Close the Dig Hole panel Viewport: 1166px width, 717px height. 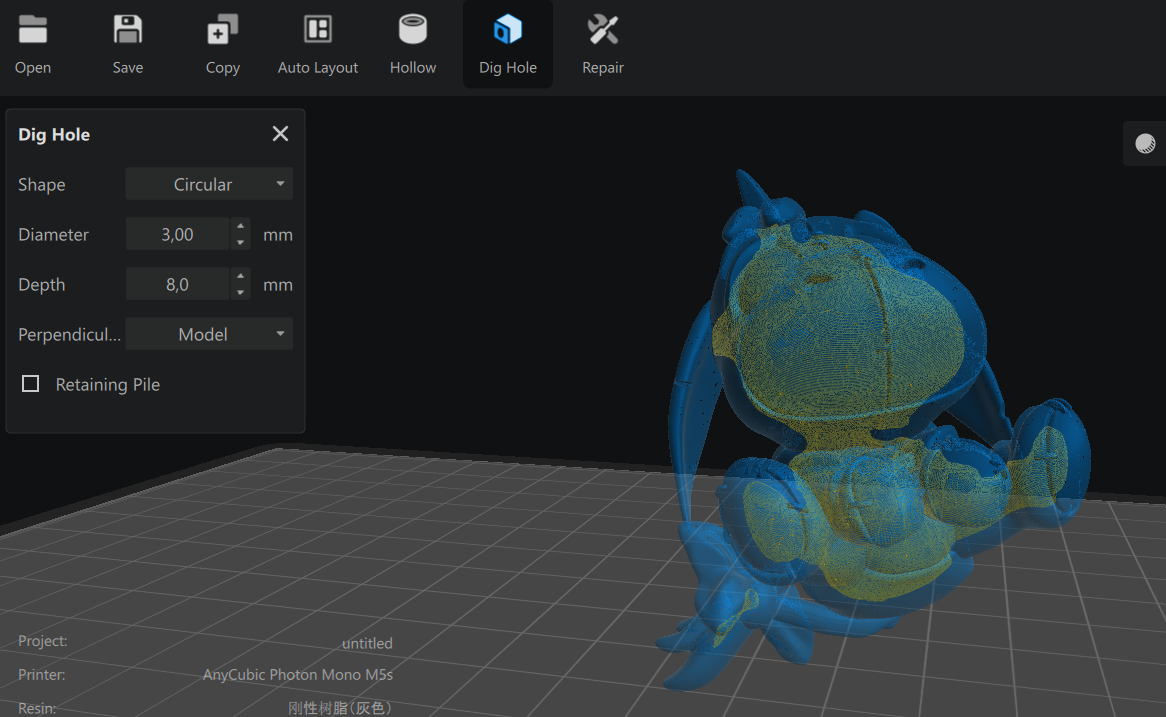(x=280, y=134)
